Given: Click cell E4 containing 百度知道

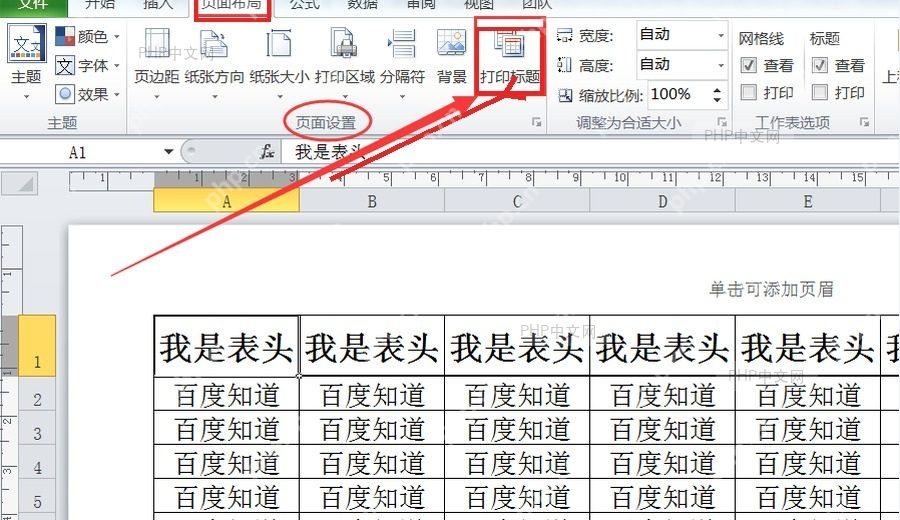Looking at the screenshot, I should pos(808,461).
